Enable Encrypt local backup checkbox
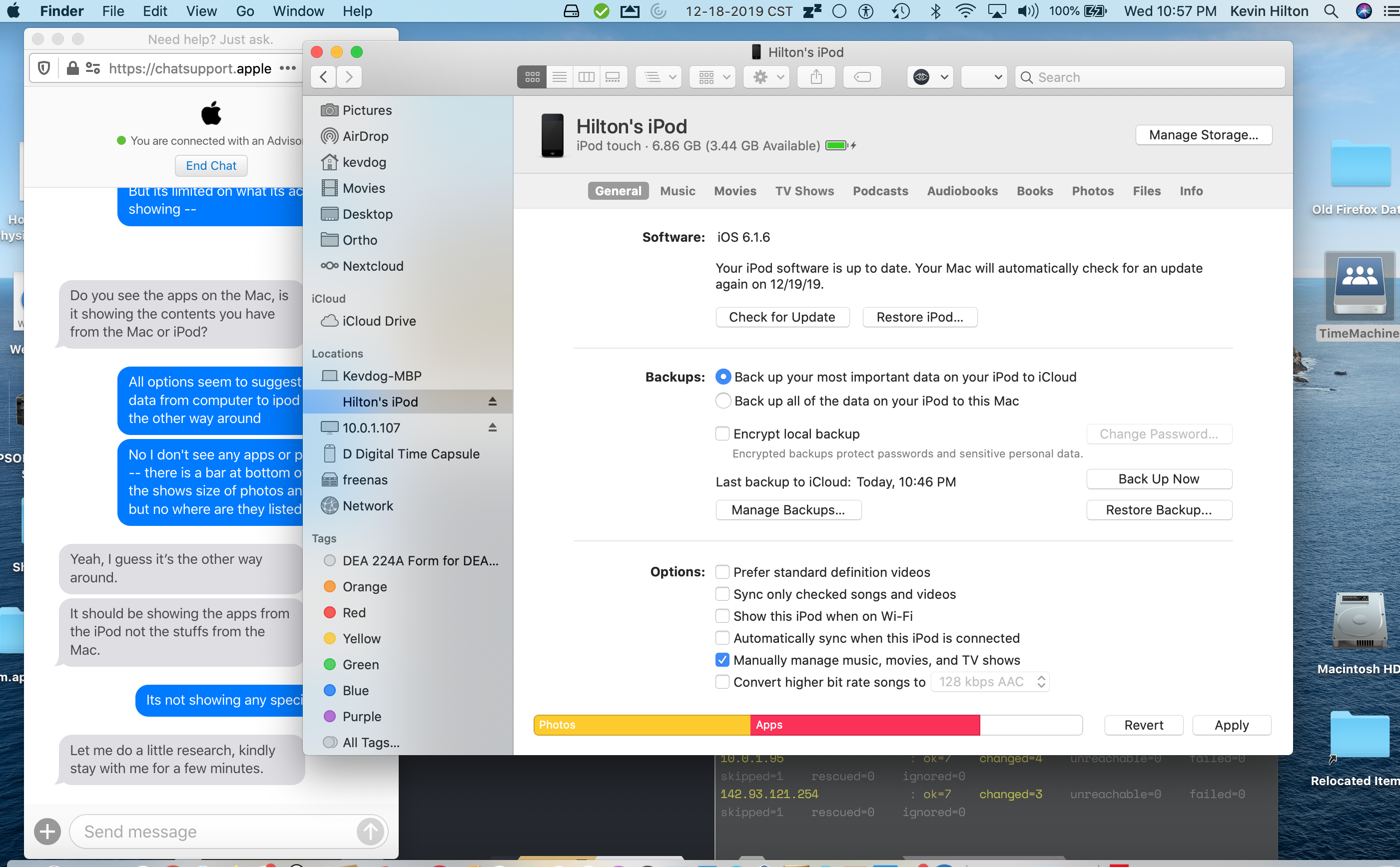Image resolution: width=1400 pixels, height=867 pixels. click(x=722, y=434)
